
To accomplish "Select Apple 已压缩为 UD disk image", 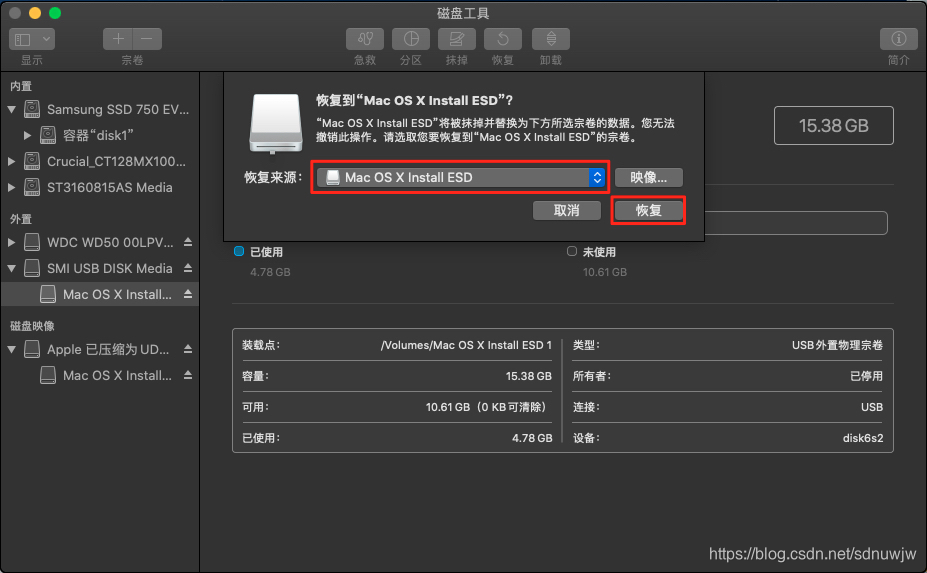I will [x=99, y=349].
